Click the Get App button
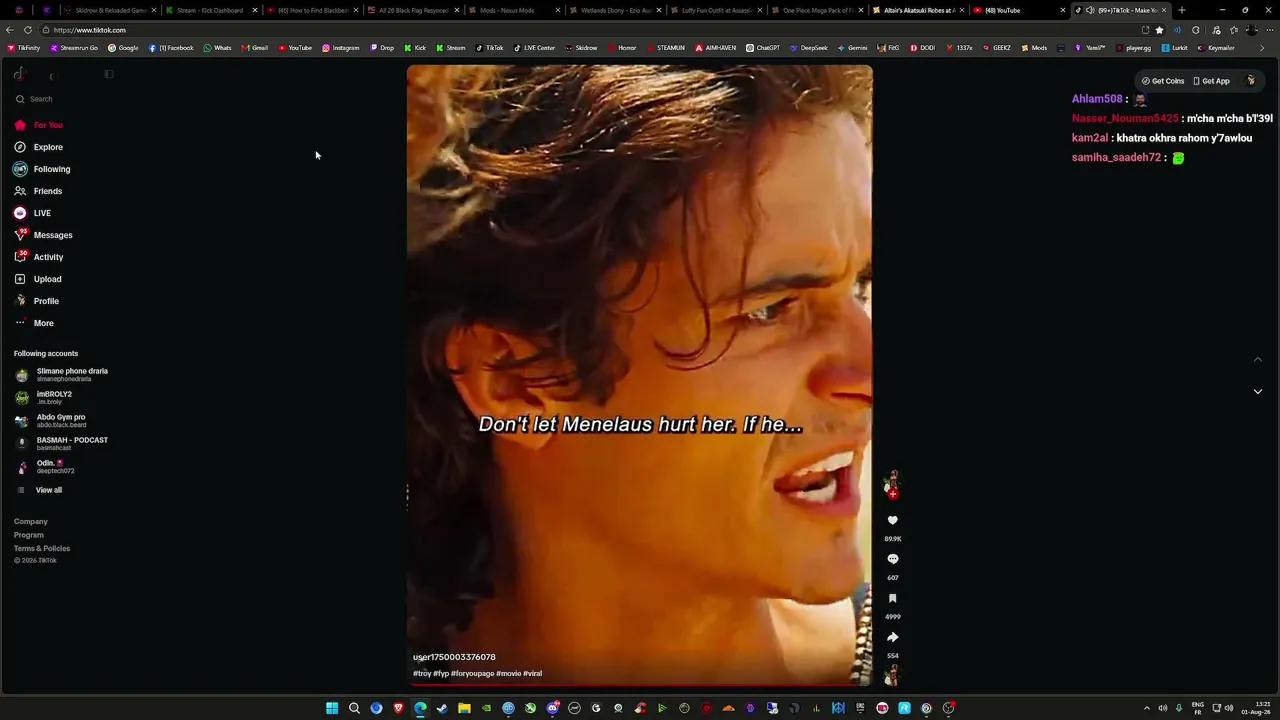This screenshot has height=720, width=1280. tap(1212, 81)
